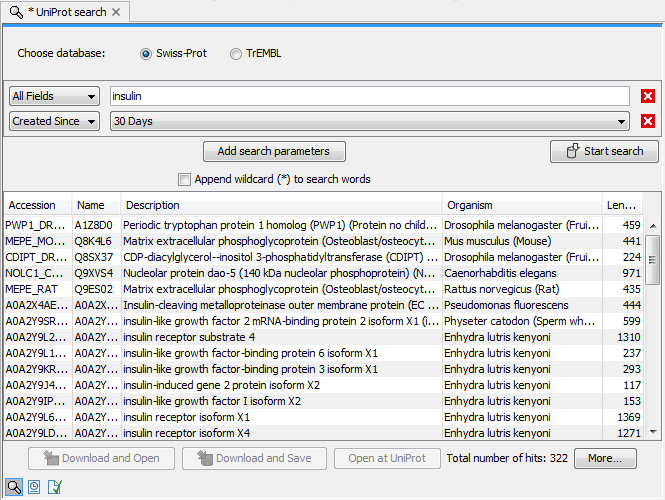Select the TrEMBL database radio button
This screenshot has height=500, width=665.
point(236,54)
